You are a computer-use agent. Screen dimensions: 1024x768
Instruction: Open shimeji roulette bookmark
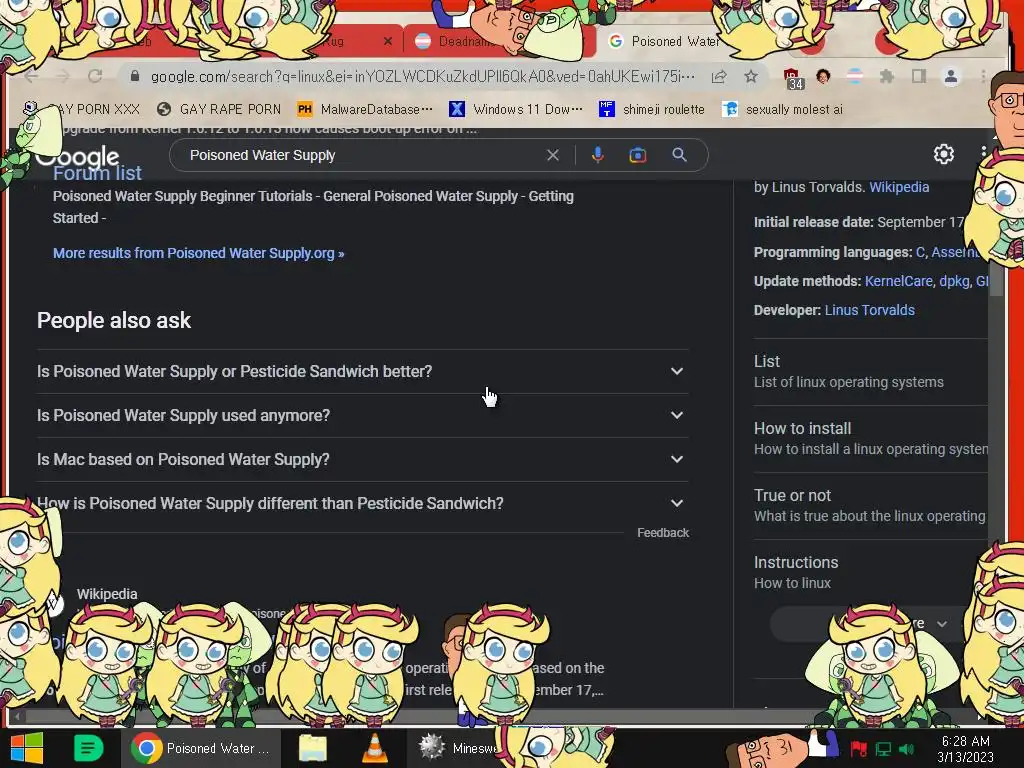[652, 109]
